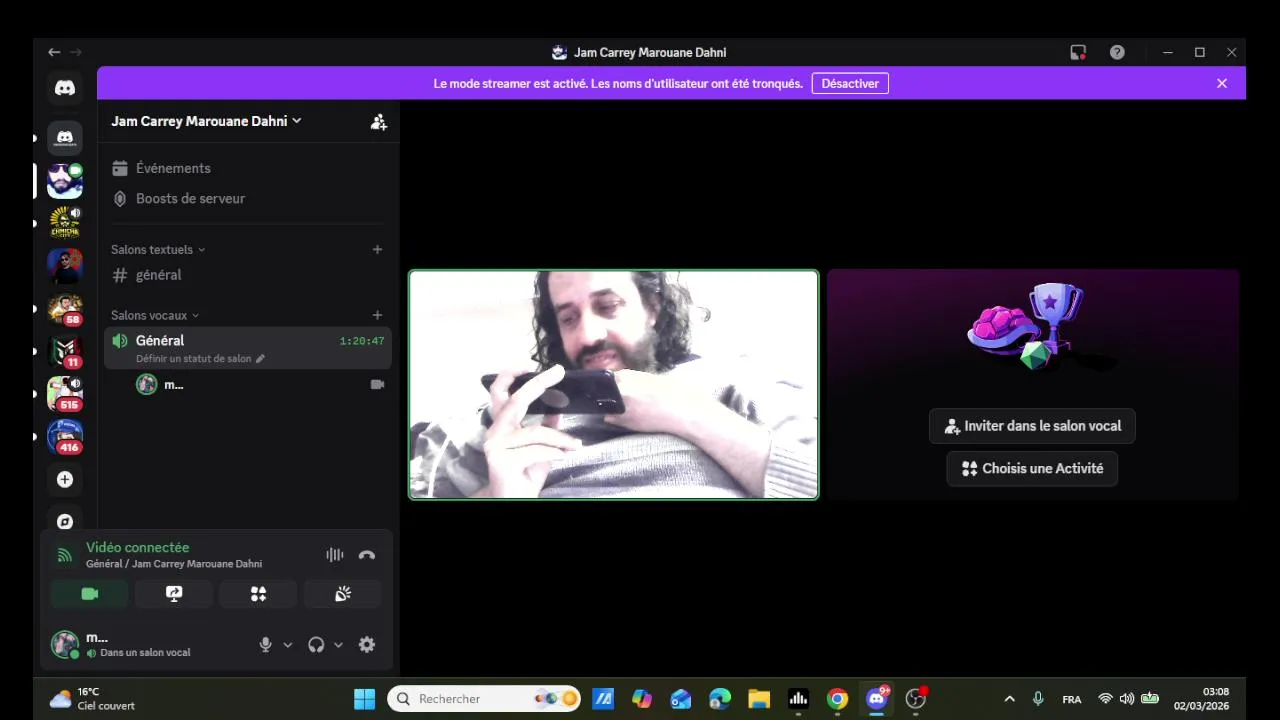This screenshot has height=720, width=1280.
Task: Edit channel status with the pencil icon
Action: (x=261, y=359)
